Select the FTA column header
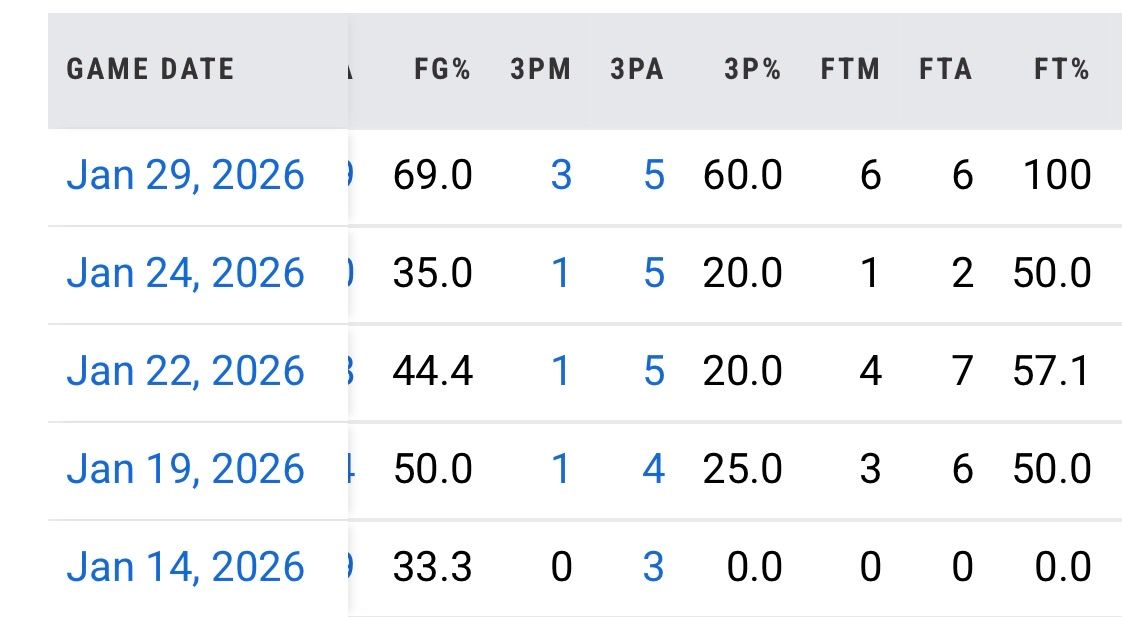 point(945,69)
